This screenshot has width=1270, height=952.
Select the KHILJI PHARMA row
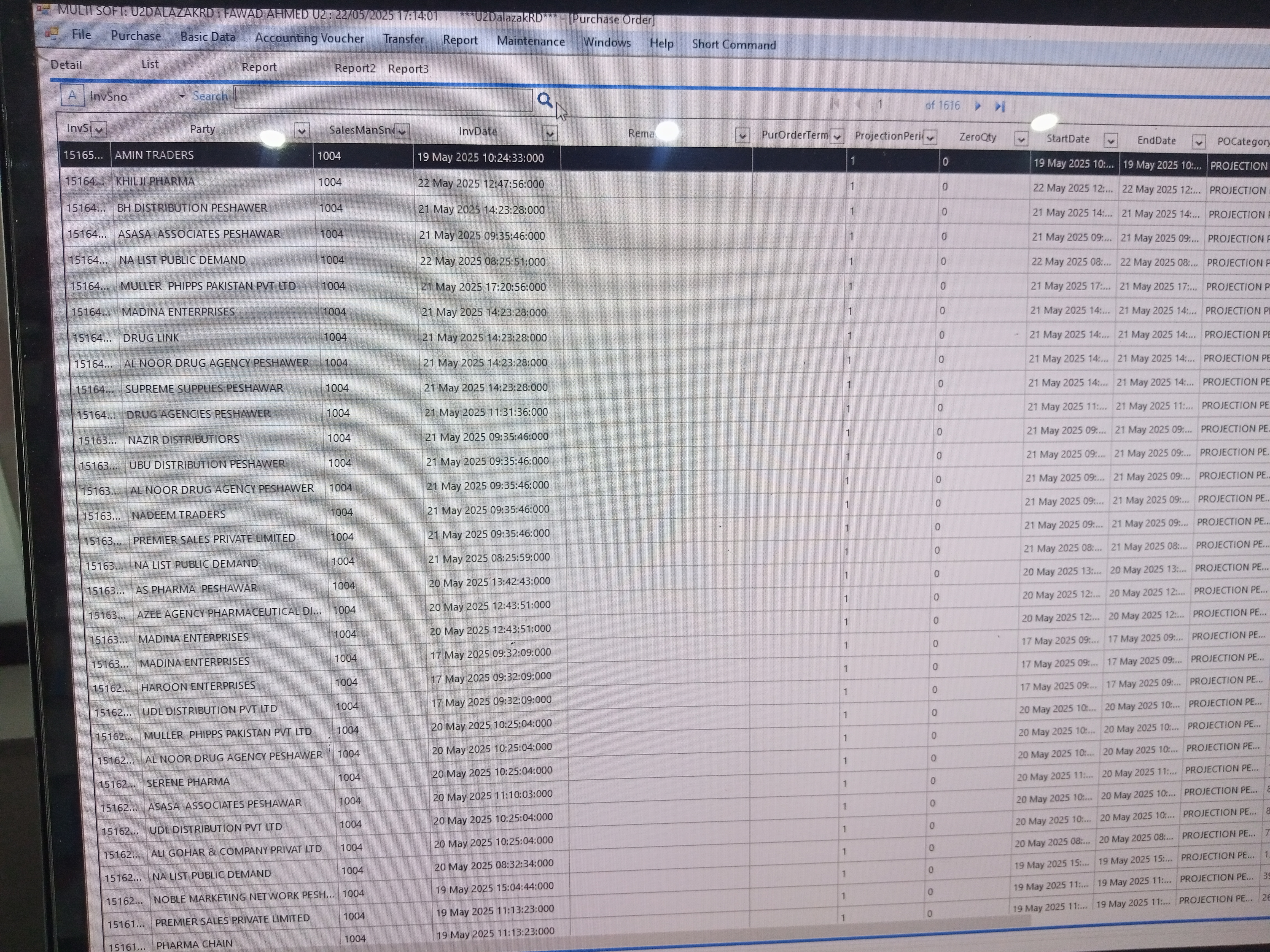155,181
